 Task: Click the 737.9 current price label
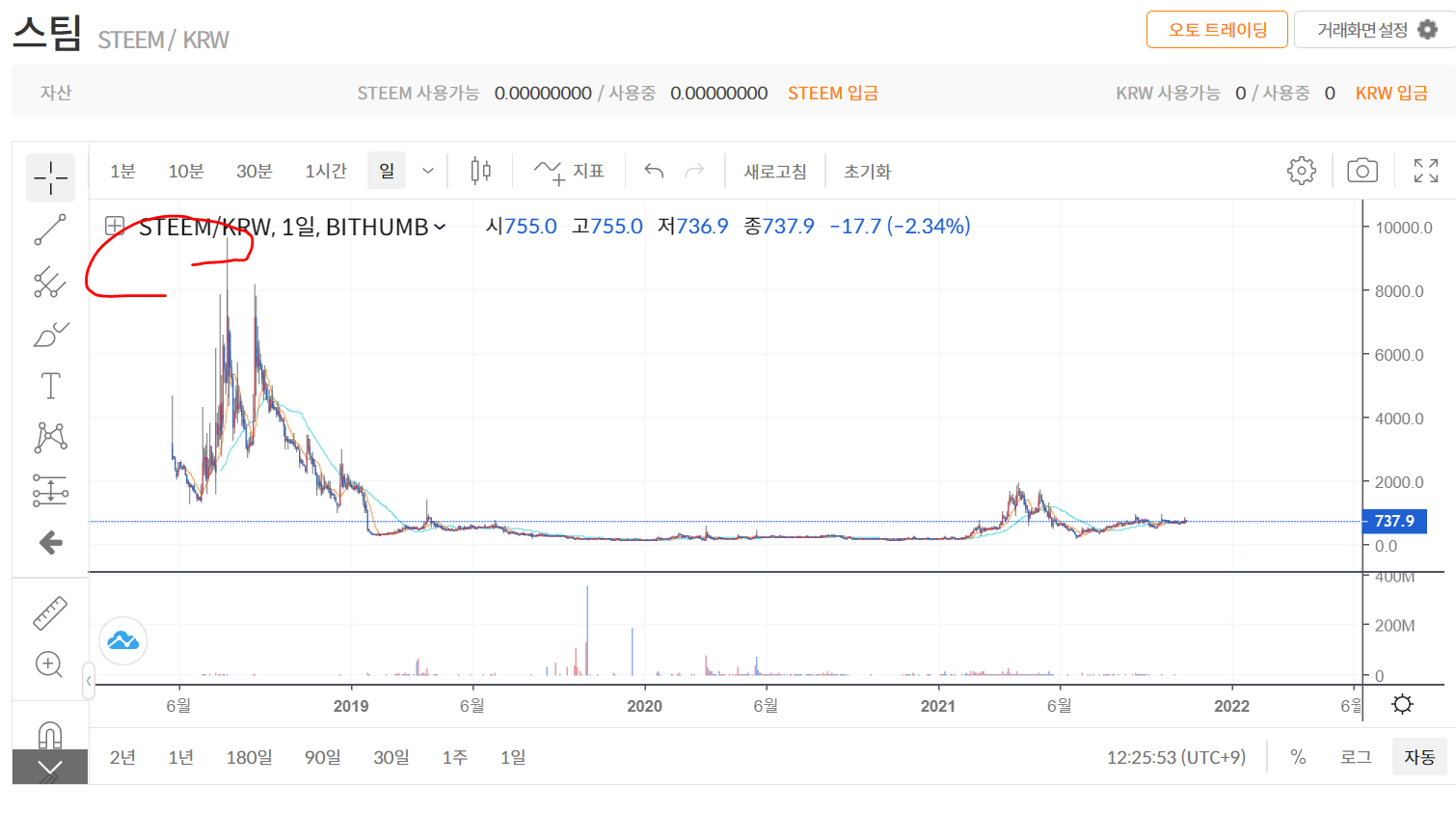click(x=1394, y=521)
